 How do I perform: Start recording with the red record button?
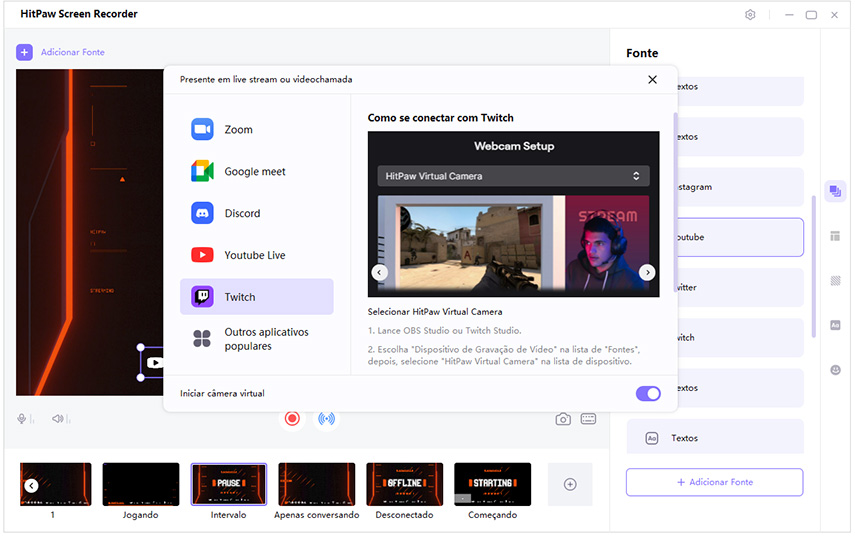tap(292, 418)
